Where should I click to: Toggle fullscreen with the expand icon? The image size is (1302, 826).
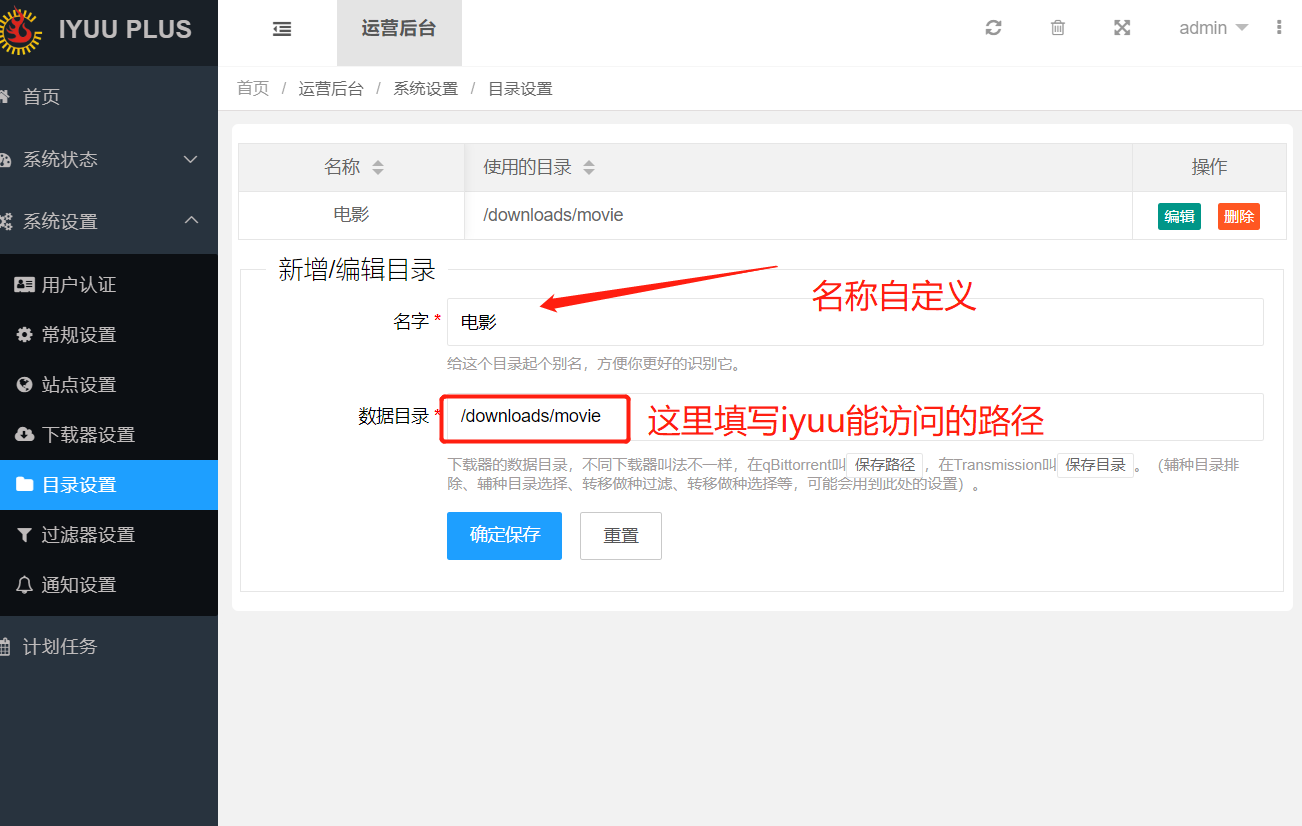click(x=1122, y=28)
